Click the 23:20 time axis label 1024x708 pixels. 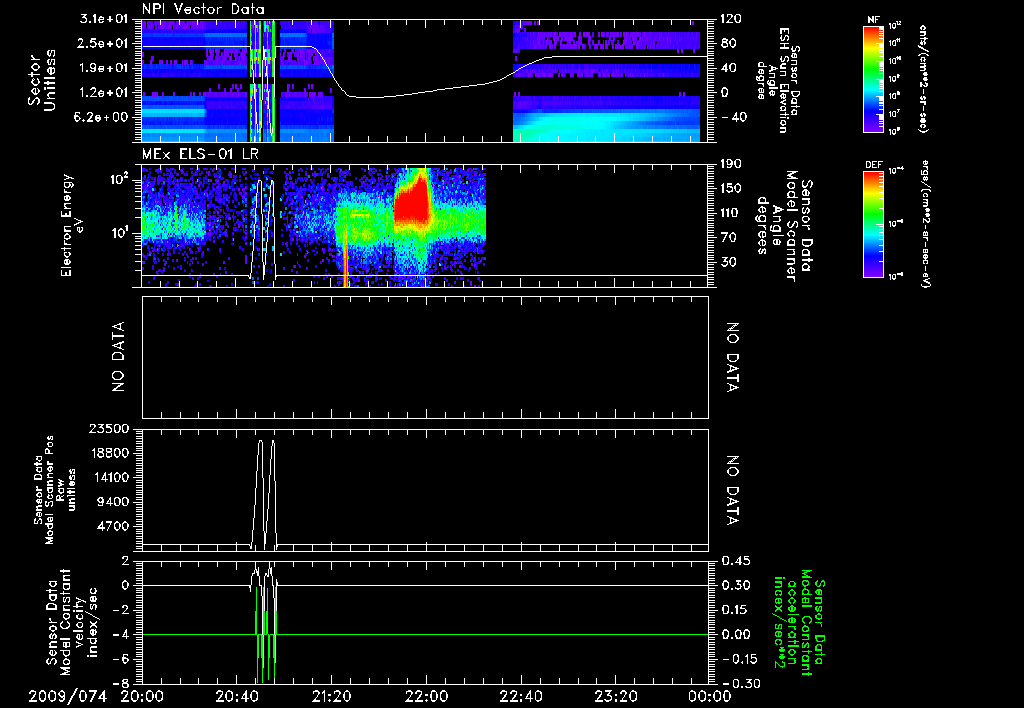click(x=616, y=697)
